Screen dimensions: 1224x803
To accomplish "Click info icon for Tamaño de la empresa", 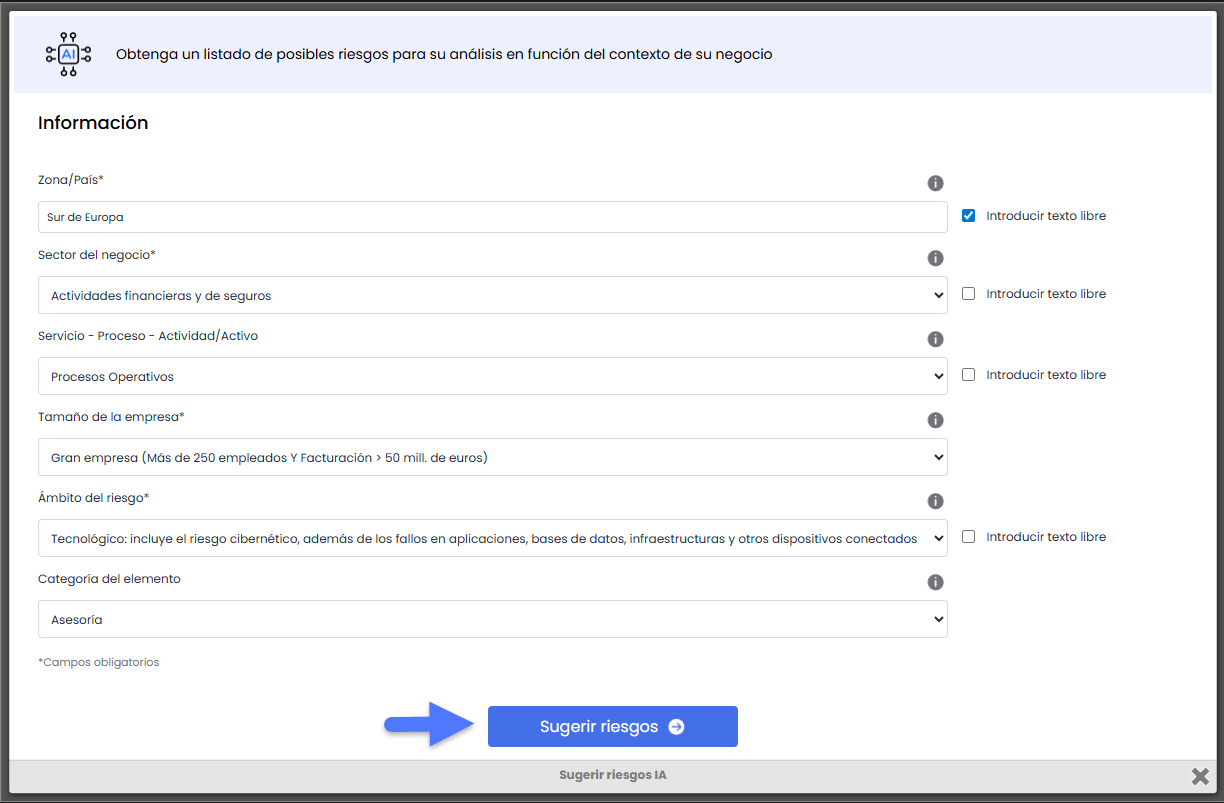I will pos(935,420).
